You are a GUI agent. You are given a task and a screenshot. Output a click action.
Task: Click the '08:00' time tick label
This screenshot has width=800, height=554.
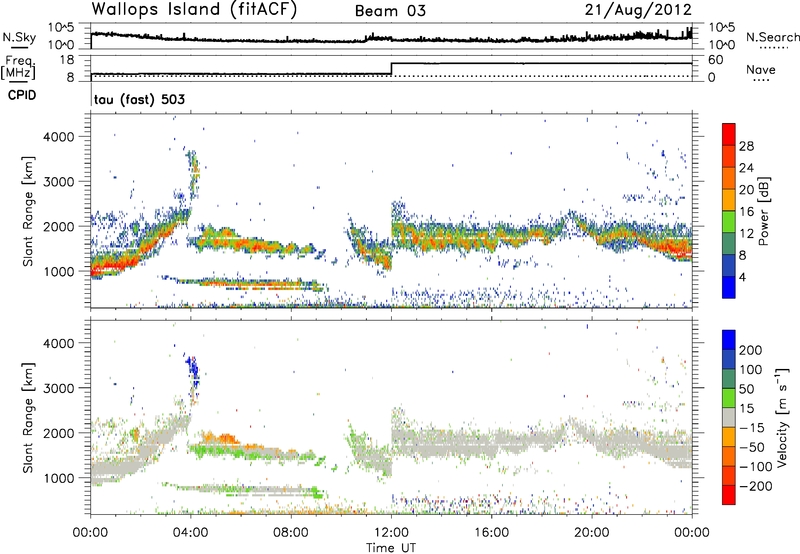290,533
